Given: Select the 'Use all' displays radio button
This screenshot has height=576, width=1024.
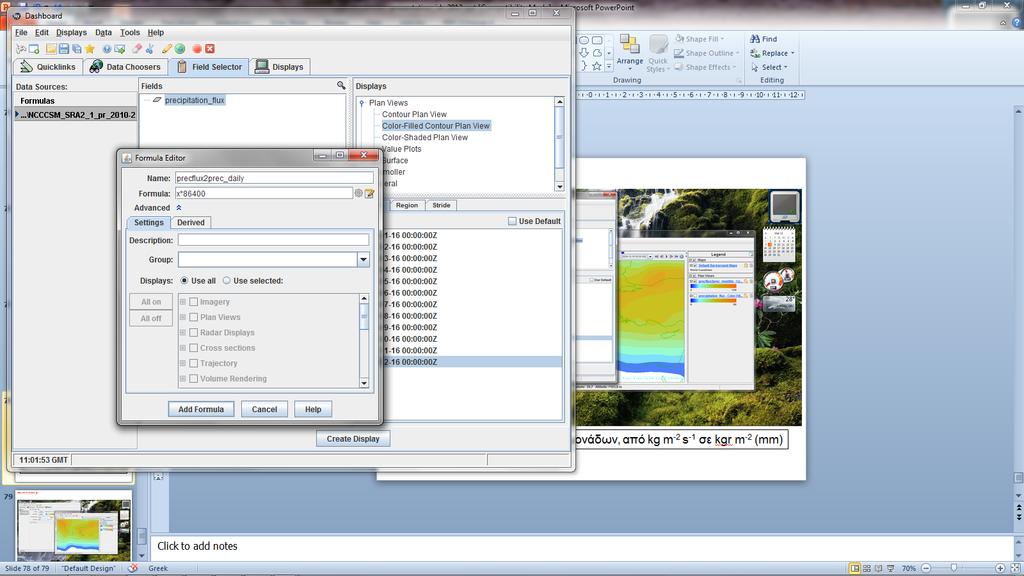Looking at the screenshot, I should (x=184, y=281).
